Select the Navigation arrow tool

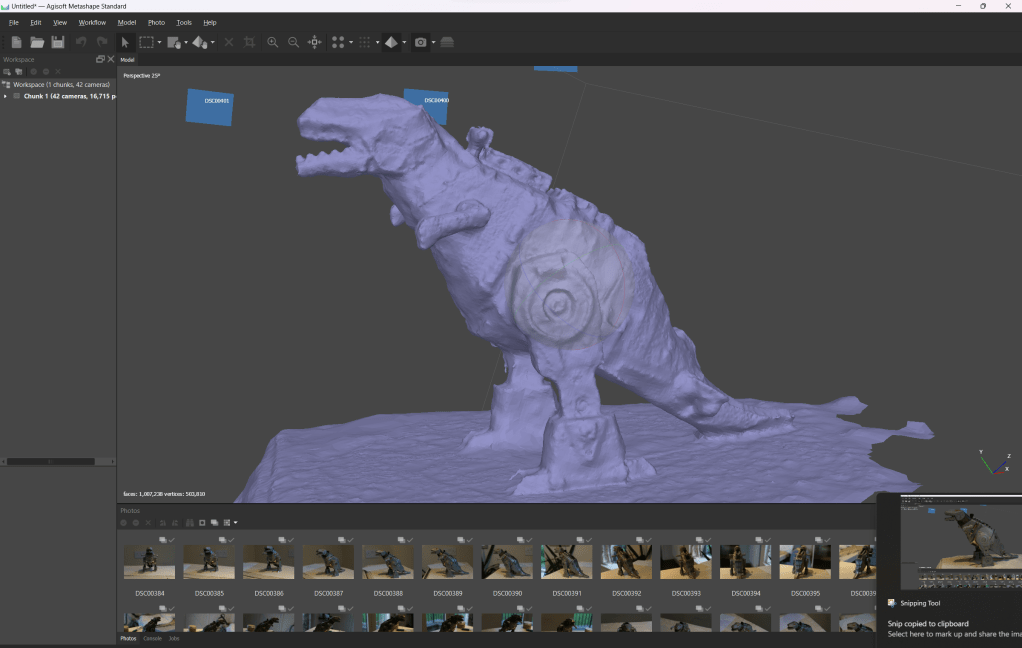click(124, 42)
